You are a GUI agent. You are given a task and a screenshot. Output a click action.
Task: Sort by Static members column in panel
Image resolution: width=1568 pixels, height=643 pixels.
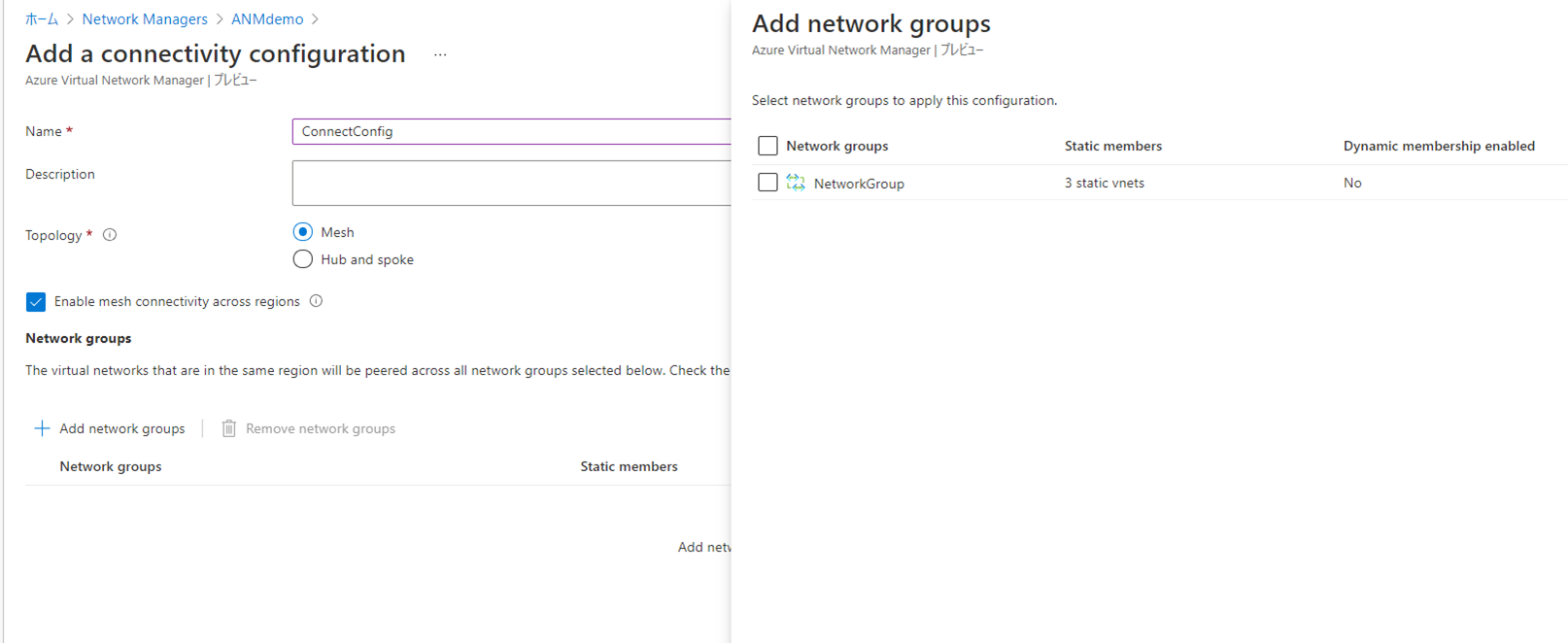point(1112,146)
